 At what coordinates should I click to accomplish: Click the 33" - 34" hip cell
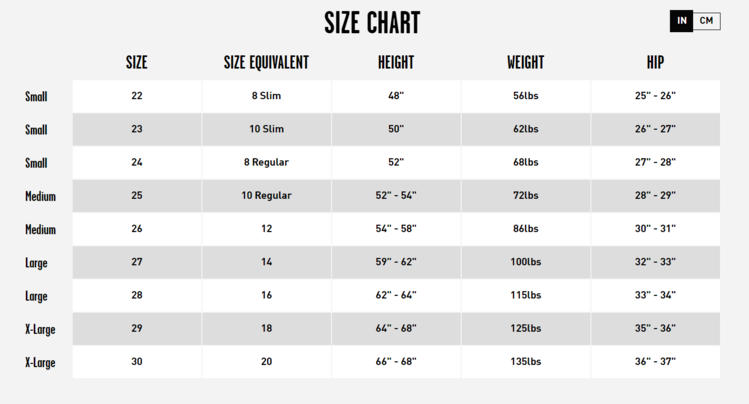point(655,295)
